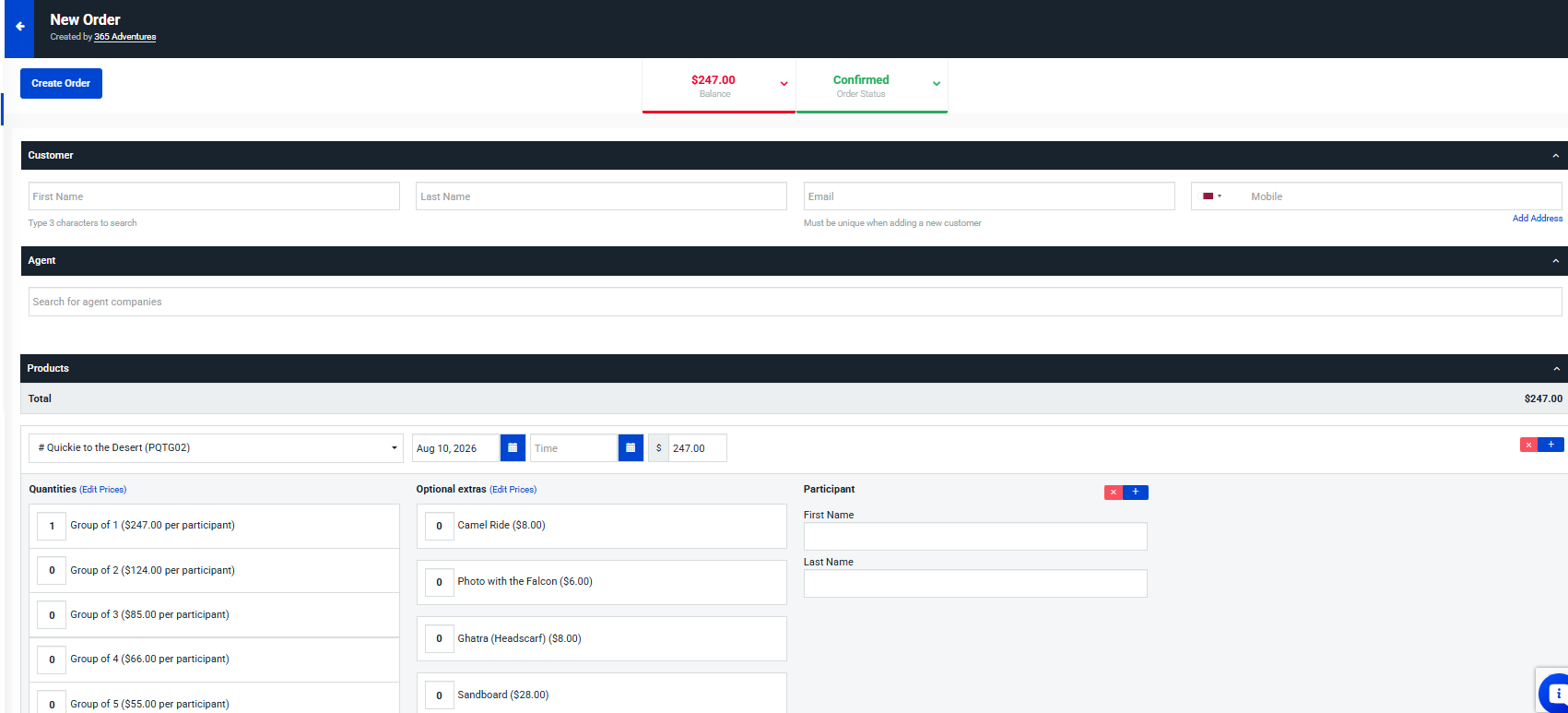Set quantity for Photo with the Falcon
This screenshot has height=713, width=1568.
point(439,582)
